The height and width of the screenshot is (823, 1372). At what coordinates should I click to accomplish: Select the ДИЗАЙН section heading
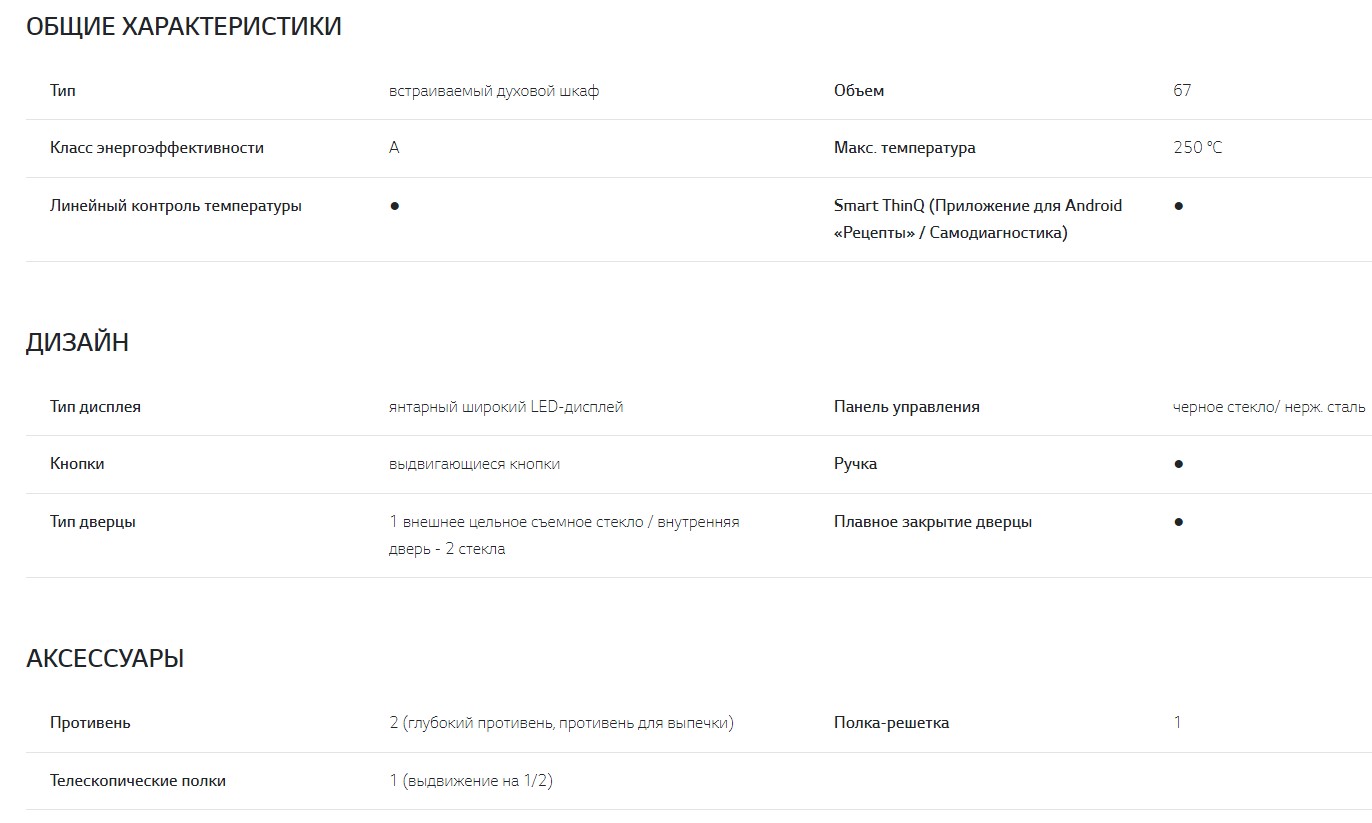coord(77,343)
